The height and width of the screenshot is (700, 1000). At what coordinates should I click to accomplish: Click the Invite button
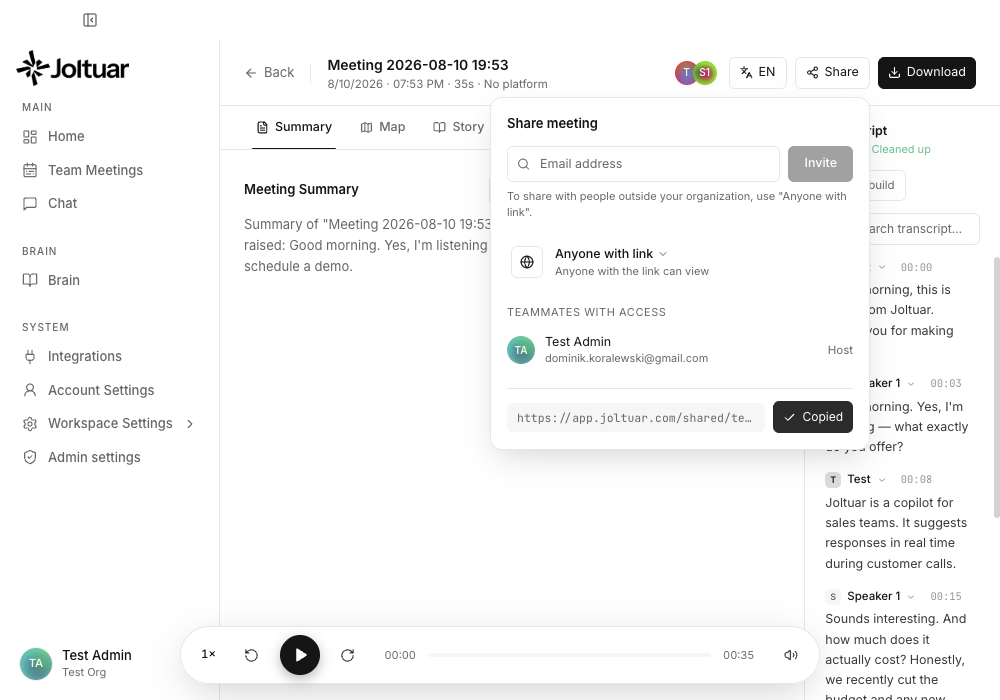point(820,163)
